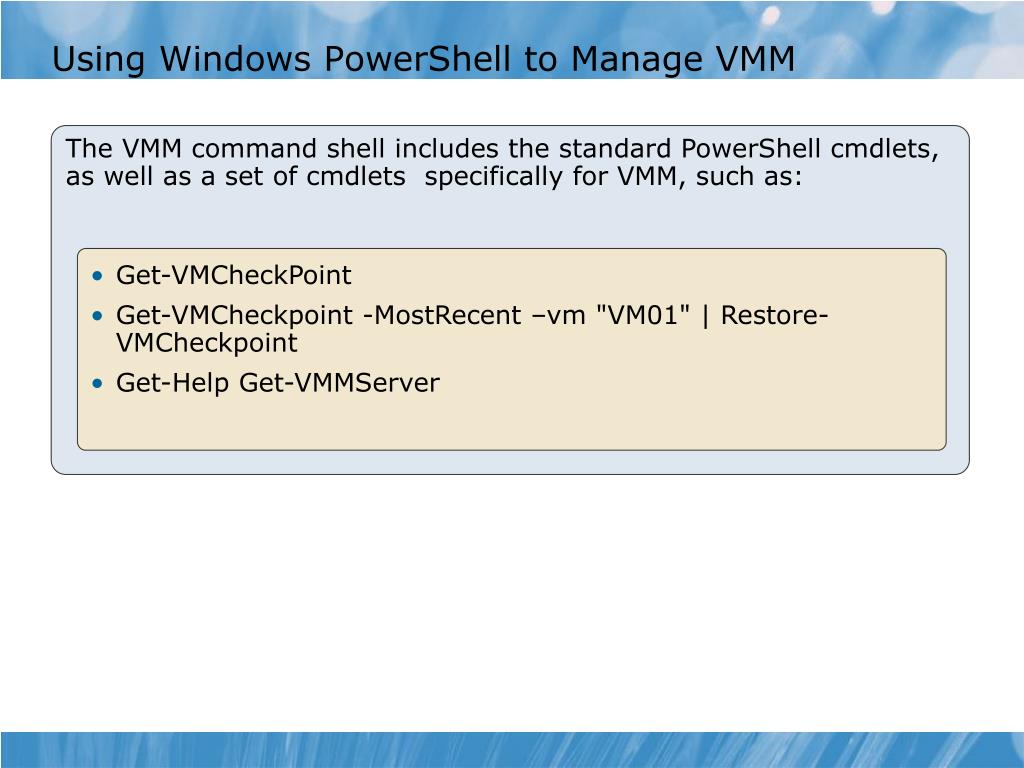Click the slide title "Using Windows PowerShell to Manage VMM"
This screenshot has width=1024, height=768.
click(x=423, y=59)
